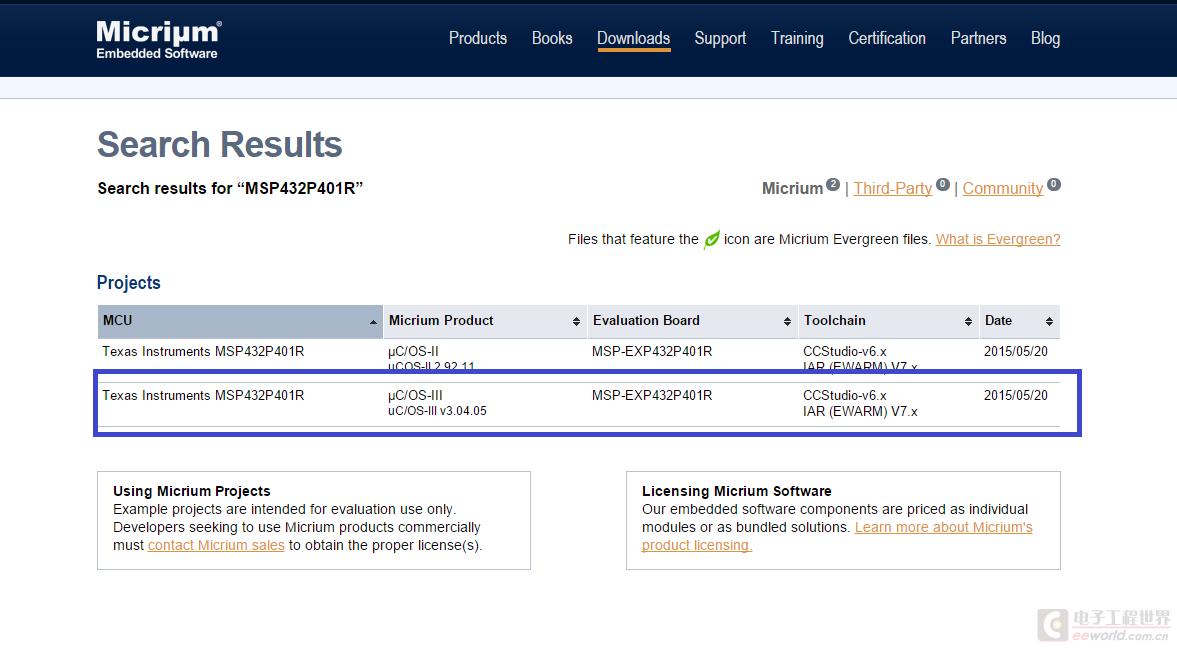This screenshot has width=1177, height=648.
Task: Sort table by Evaluation Board column
Action: pos(692,321)
